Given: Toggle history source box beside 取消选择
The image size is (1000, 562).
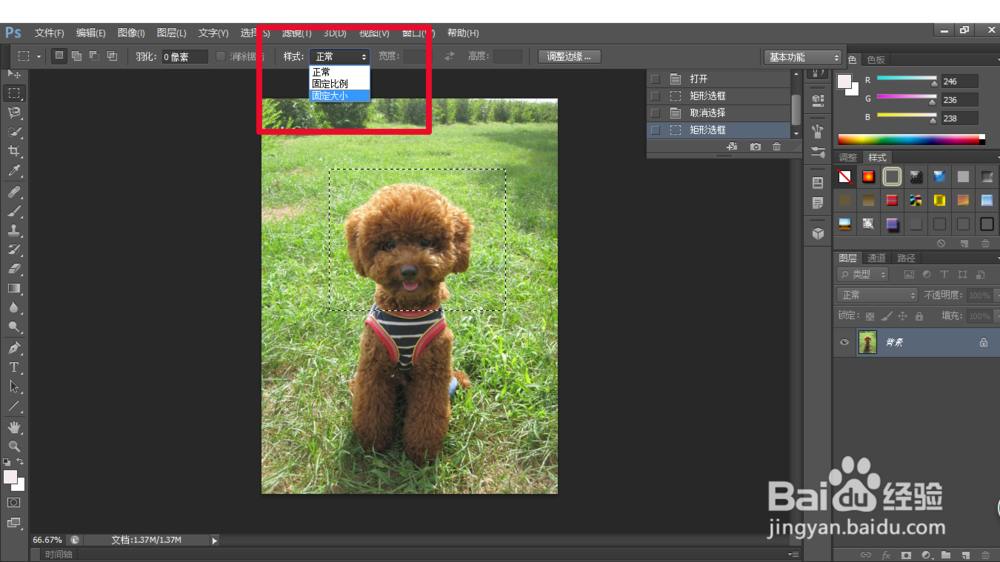Looking at the screenshot, I should click(x=655, y=113).
